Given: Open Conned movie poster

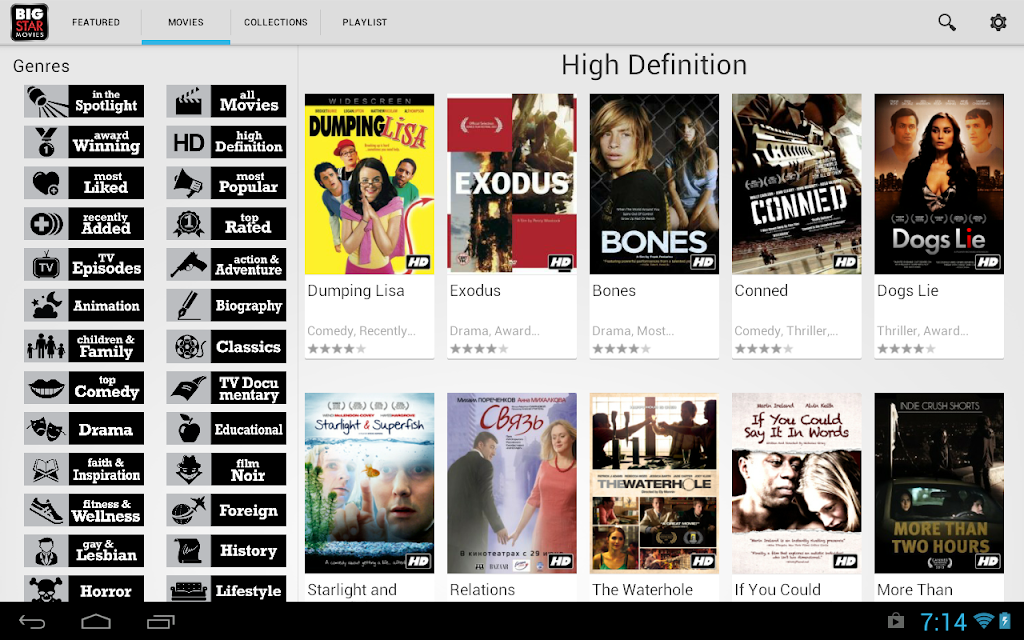Looking at the screenshot, I should pos(796,184).
